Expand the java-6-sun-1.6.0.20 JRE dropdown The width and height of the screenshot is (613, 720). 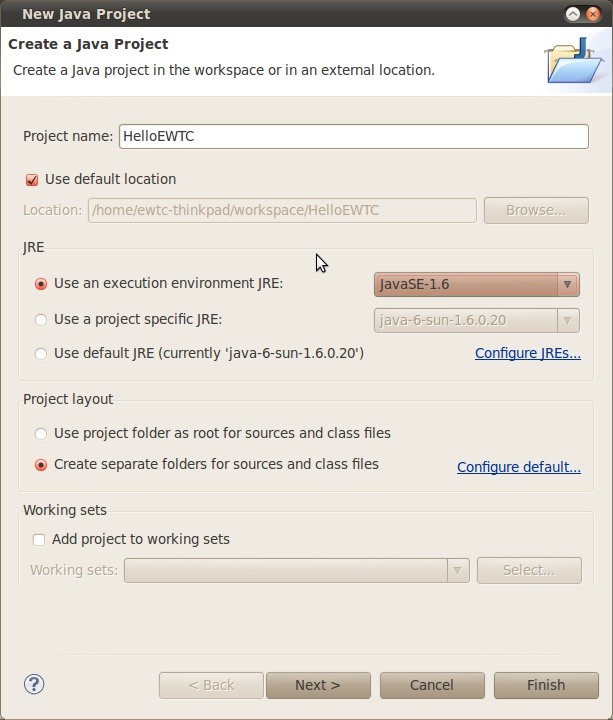tap(477, 320)
